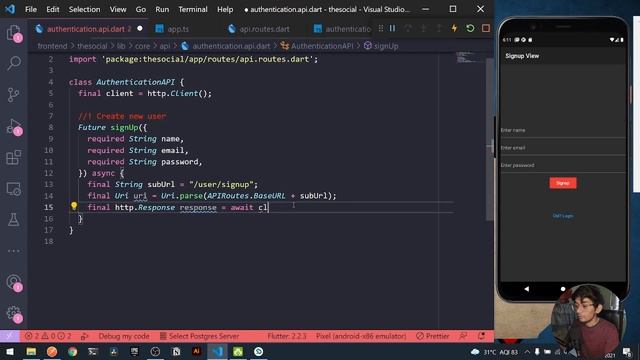Open Adobe Illustrator from the taskbar
Screen dimensions: 640x360
click(x=196, y=351)
